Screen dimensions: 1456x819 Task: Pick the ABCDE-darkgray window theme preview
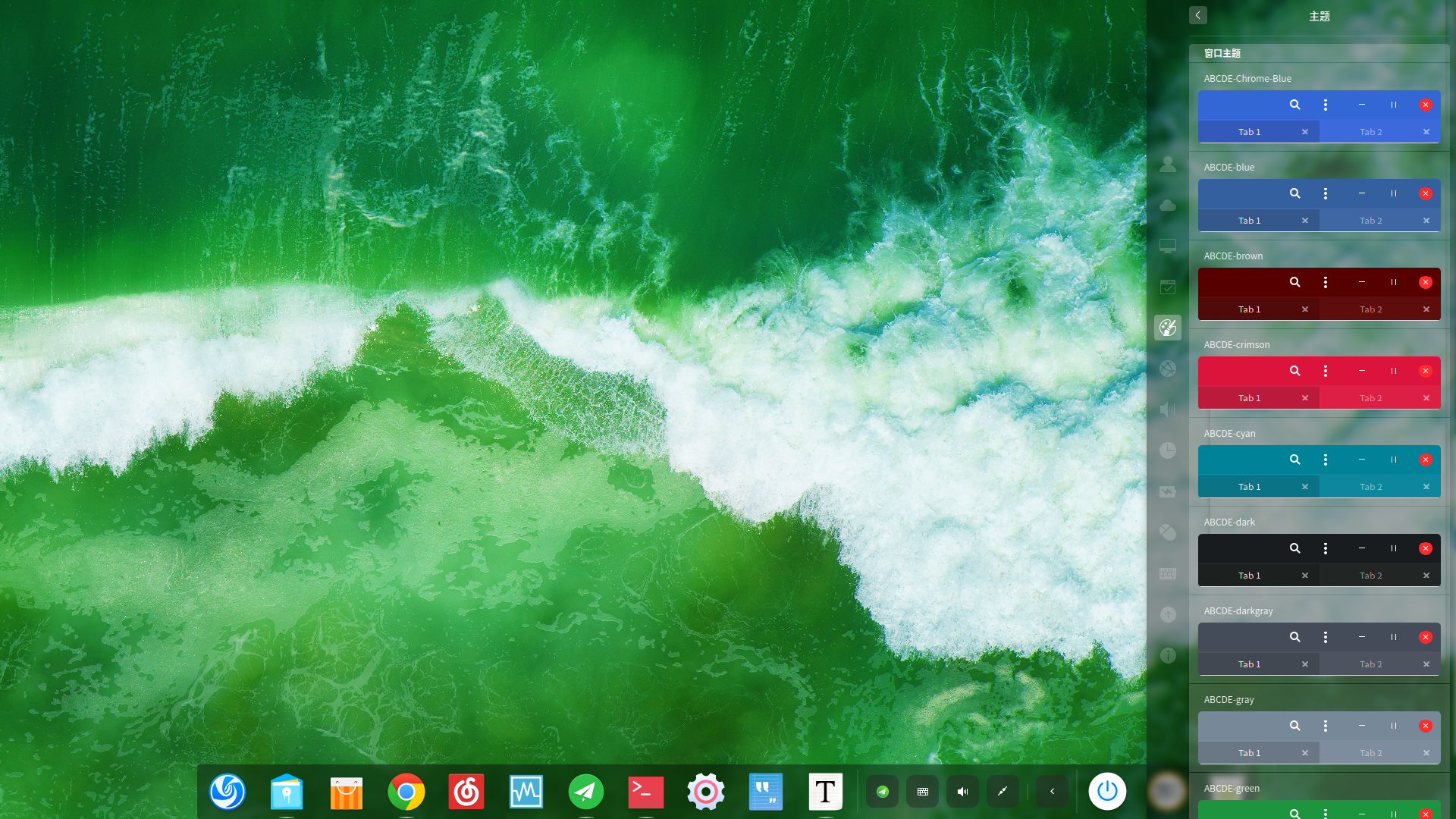pos(1319,649)
